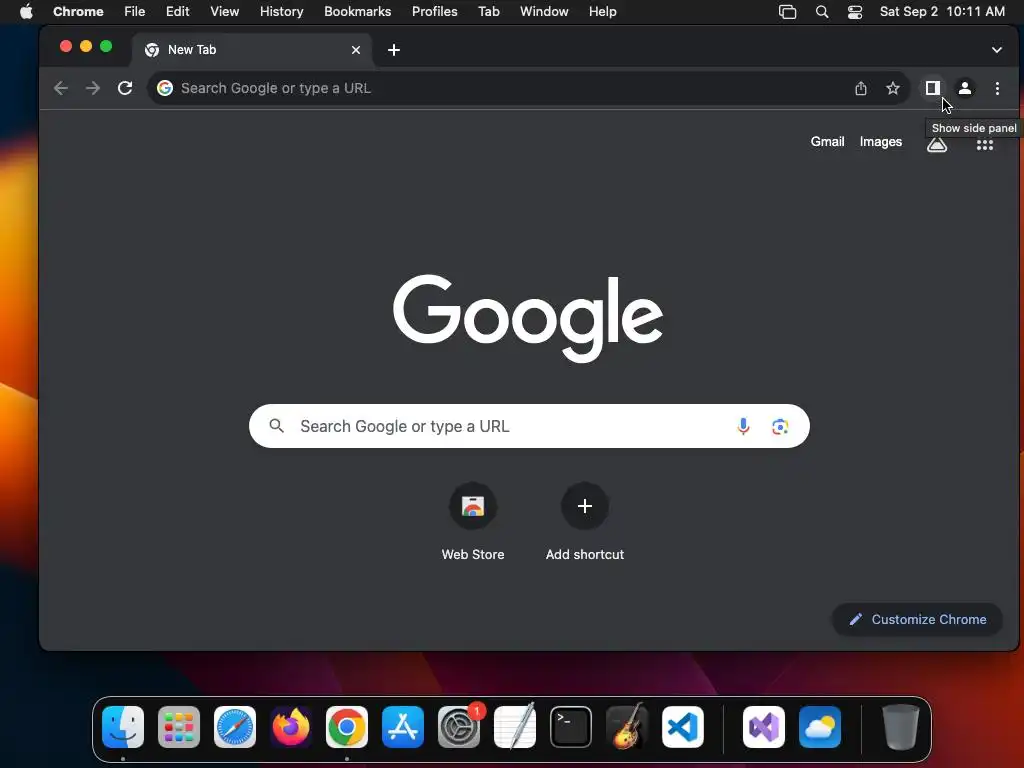Open Launchpad from the Dock
1024x768 pixels.
click(x=179, y=727)
